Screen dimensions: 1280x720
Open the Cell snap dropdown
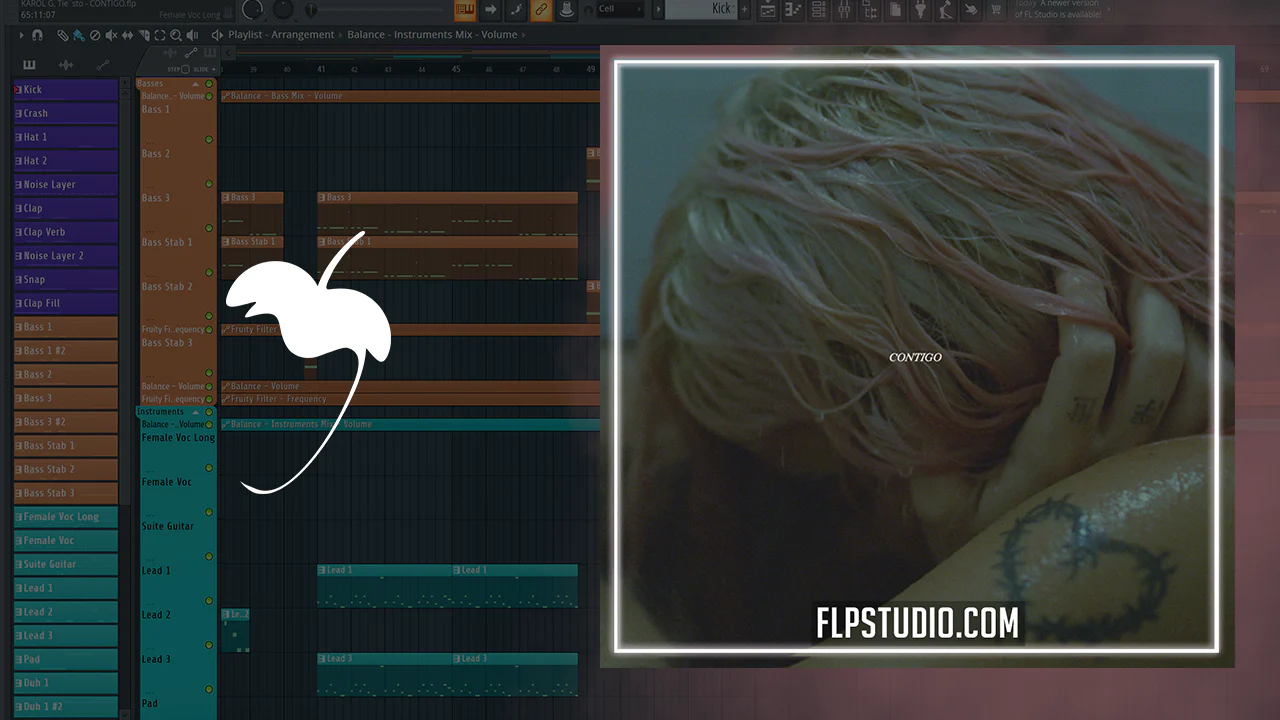(x=621, y=9)
